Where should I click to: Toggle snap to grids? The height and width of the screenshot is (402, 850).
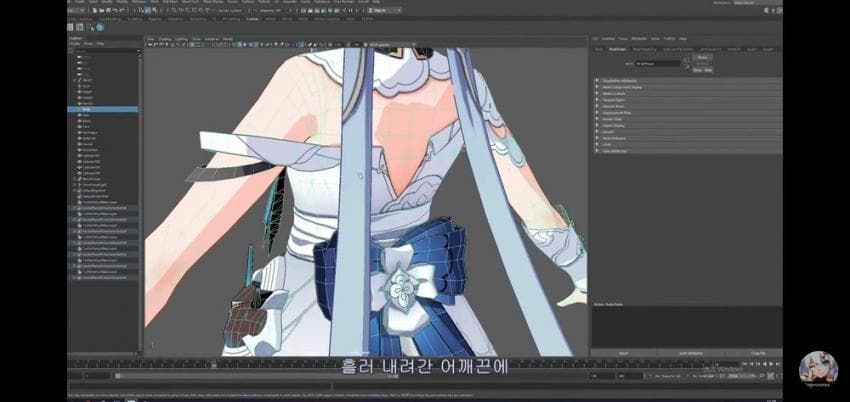pyautogui.click(x=175, y=10)
